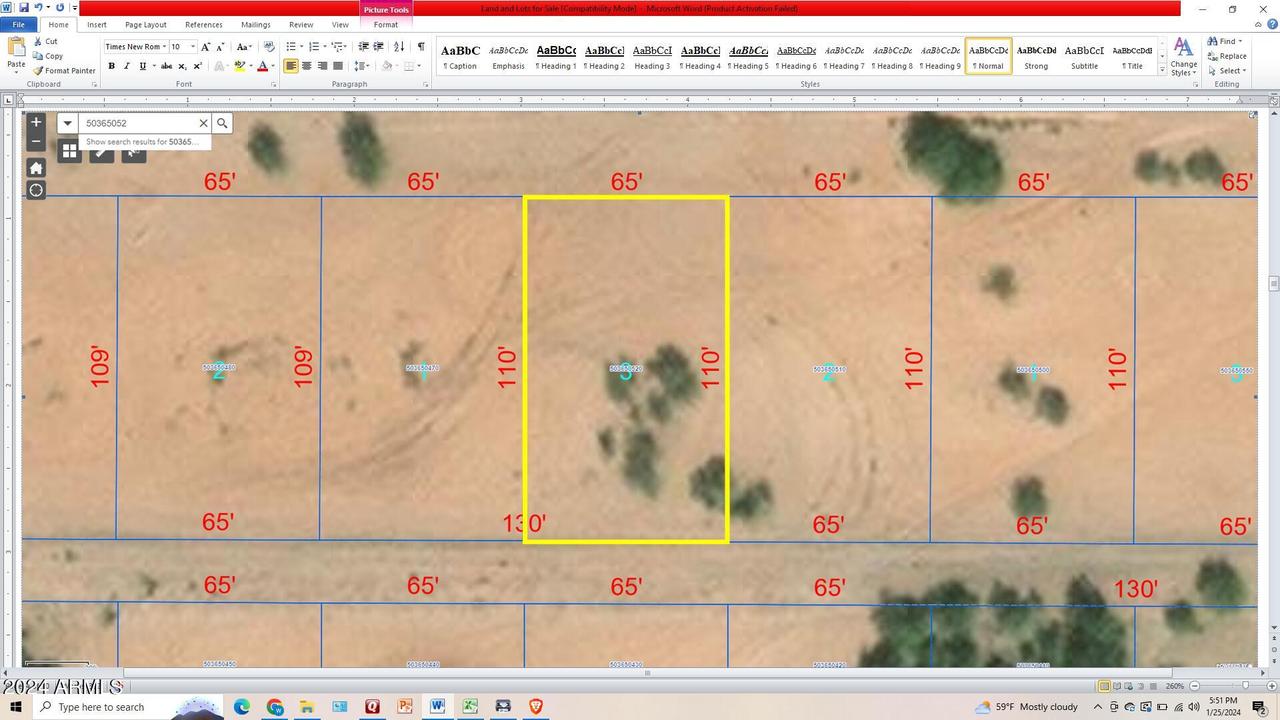Toggle Italic formatting

point(126,66)
